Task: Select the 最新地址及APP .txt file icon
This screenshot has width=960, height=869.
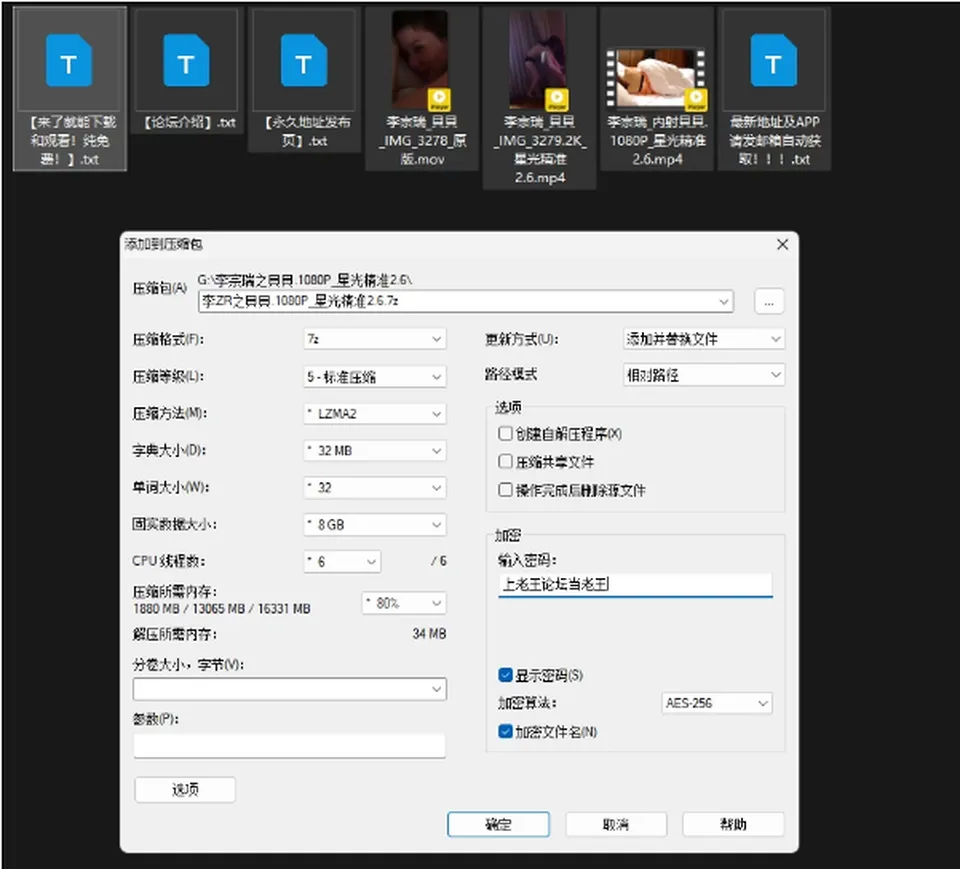Action: [x=774, y=60]
